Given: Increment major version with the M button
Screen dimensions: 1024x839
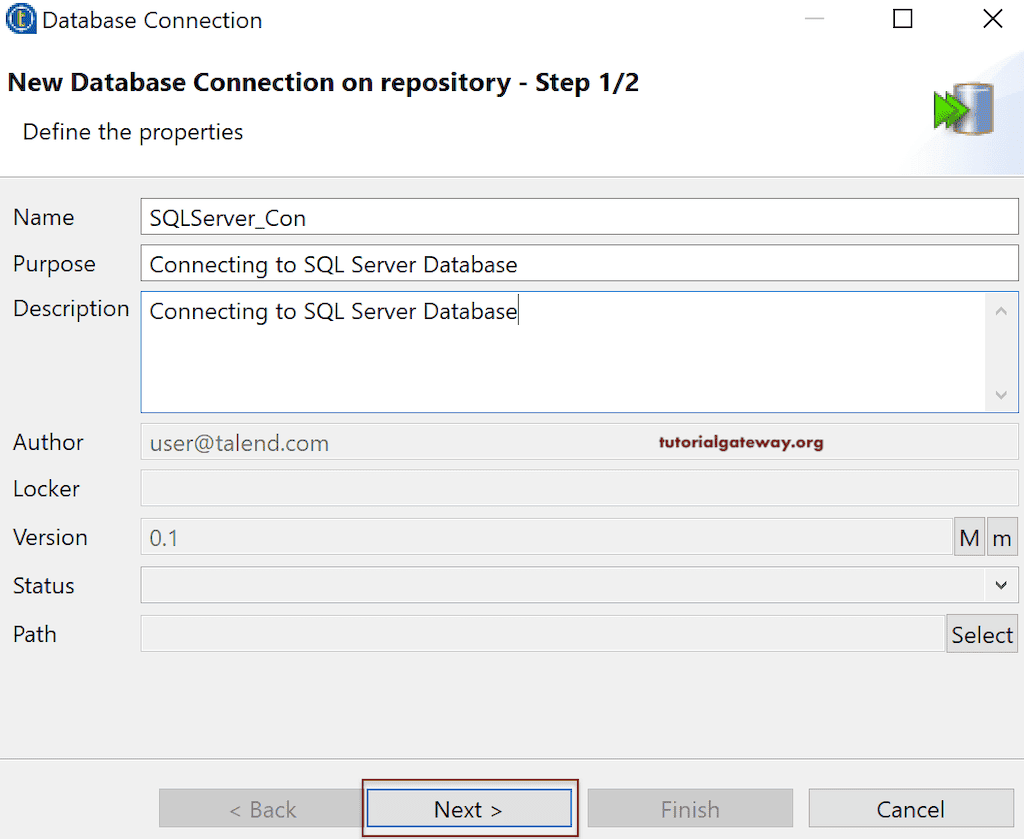Looking at the screenshot, I should coord(969,536).
